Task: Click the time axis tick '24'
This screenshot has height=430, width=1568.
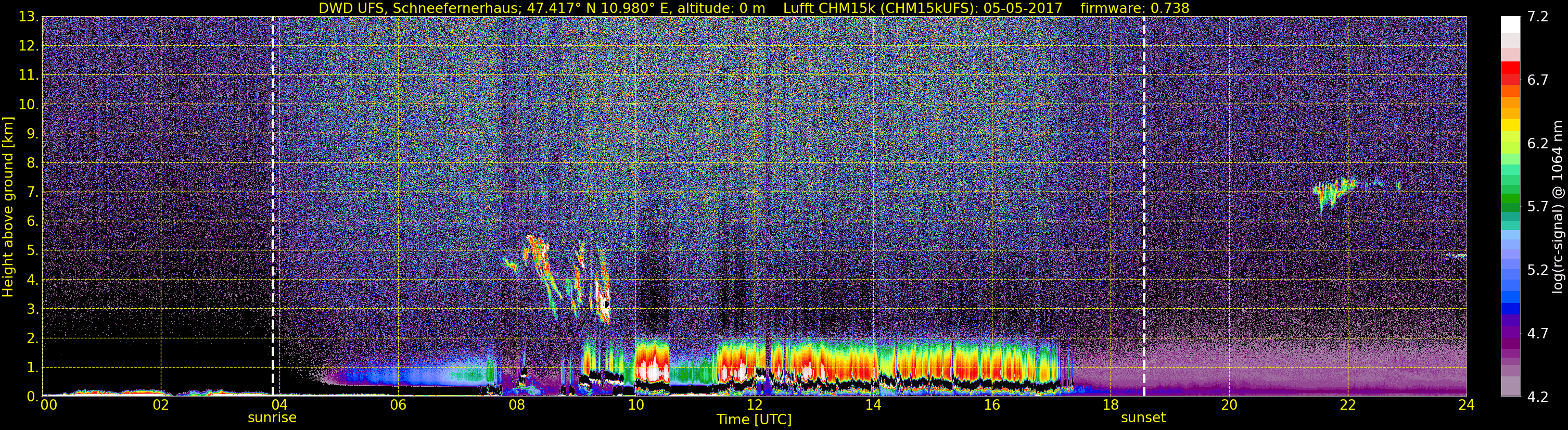Action: pos(1467,405)
